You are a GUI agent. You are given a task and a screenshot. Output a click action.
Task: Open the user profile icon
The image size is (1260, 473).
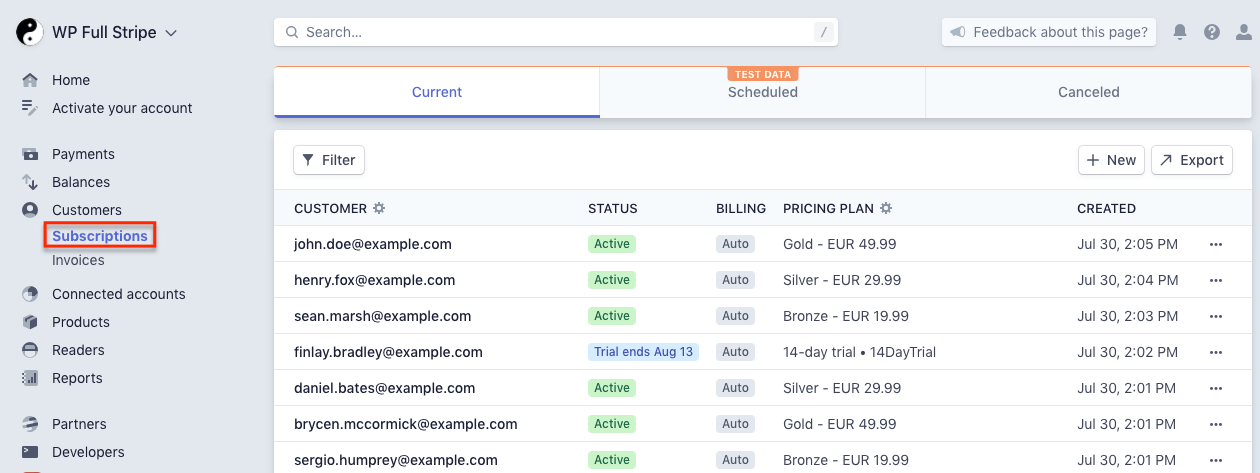[x=1243, y=32]
